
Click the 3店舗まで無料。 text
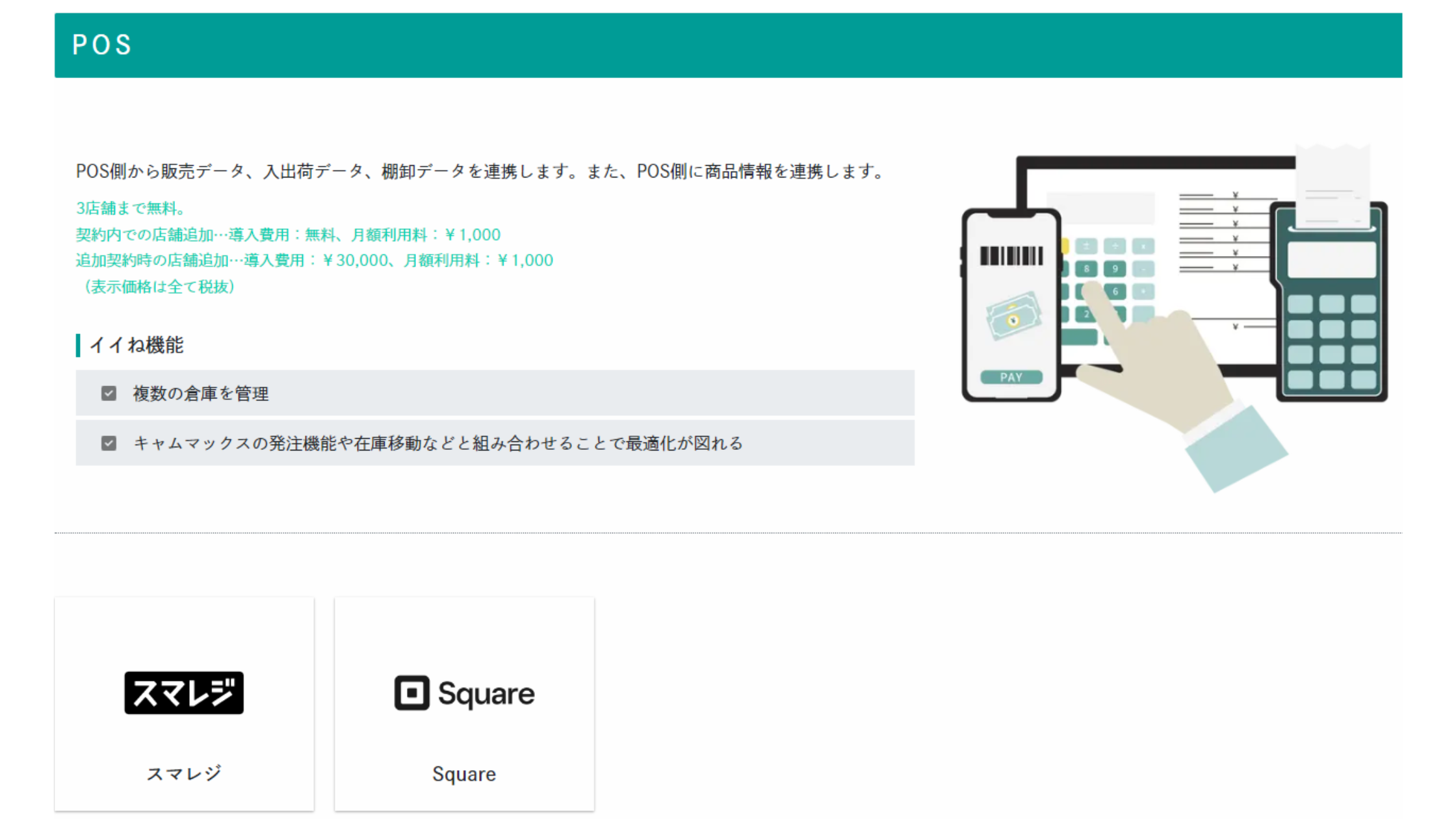tap(131, 208)
